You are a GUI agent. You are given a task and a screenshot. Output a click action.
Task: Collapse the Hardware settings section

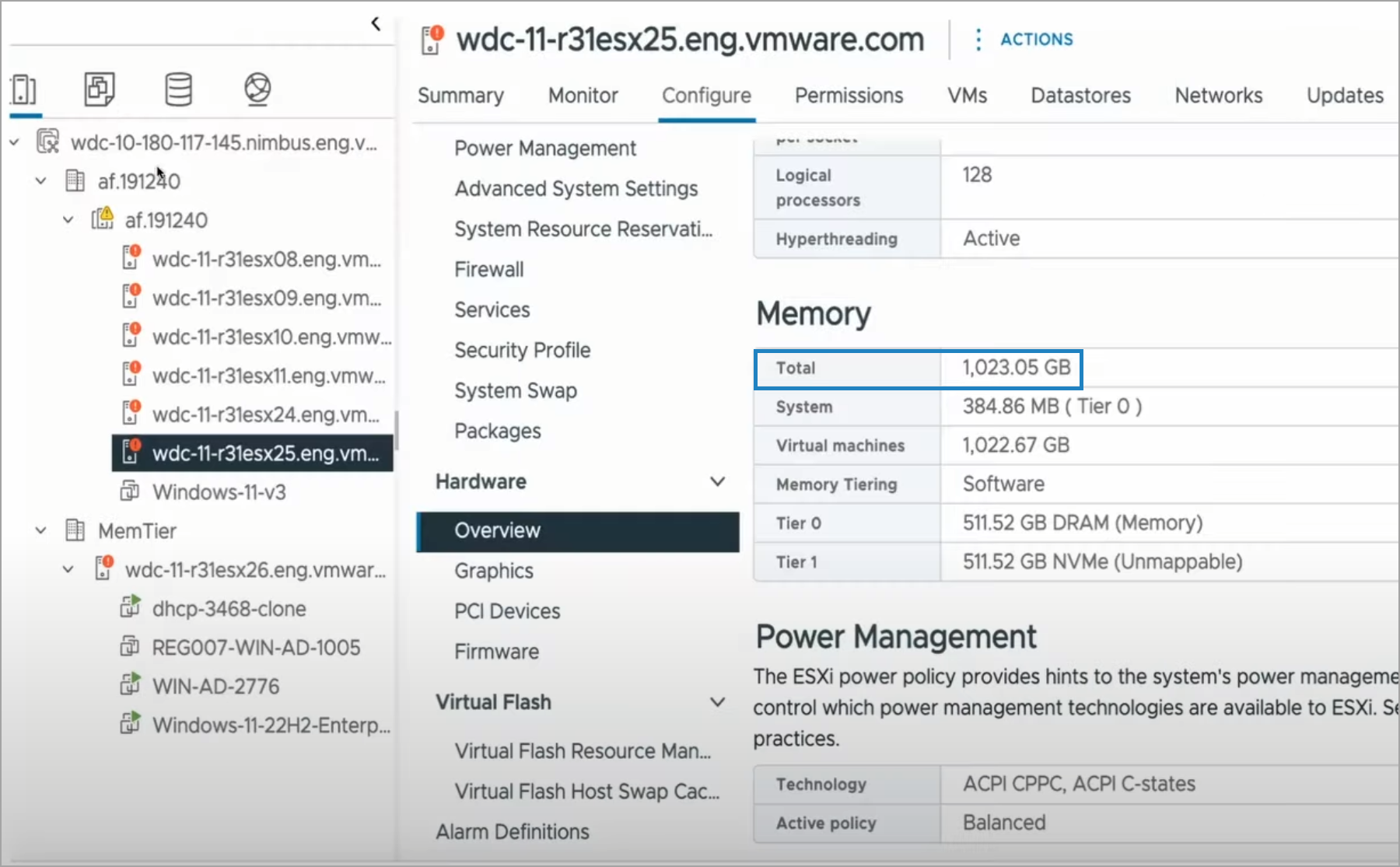click(x=717, y=481)
